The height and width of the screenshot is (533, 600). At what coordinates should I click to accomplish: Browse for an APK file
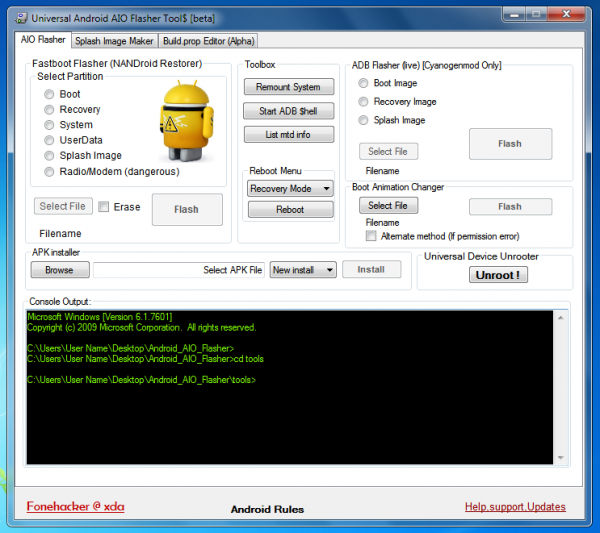click(x=60, y=270)
